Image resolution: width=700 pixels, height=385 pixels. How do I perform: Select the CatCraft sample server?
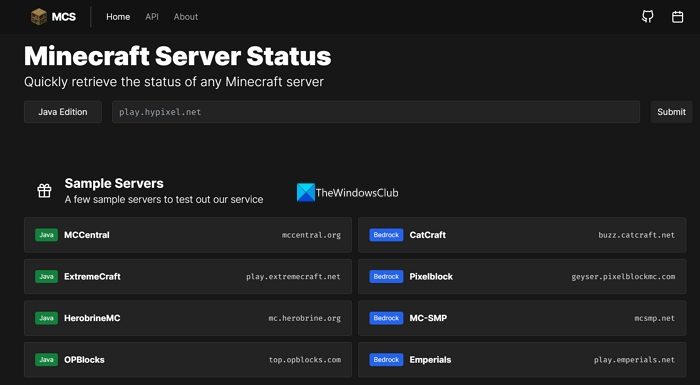[522, 235]
